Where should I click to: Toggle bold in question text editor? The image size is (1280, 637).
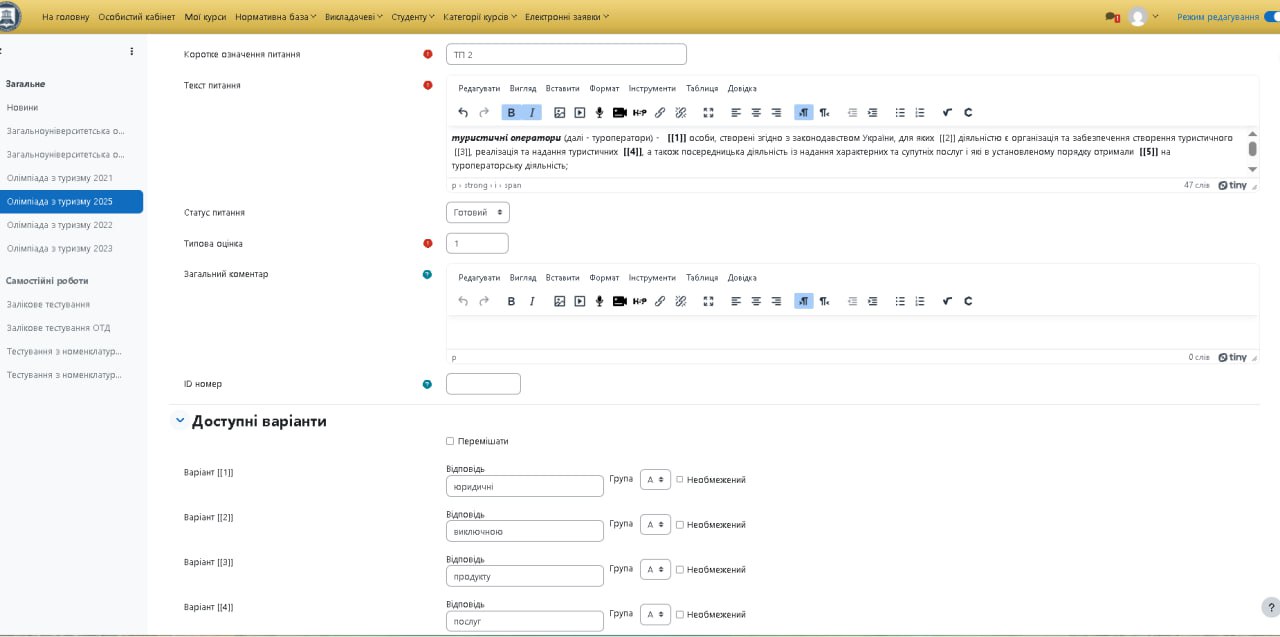click(511, 113)
